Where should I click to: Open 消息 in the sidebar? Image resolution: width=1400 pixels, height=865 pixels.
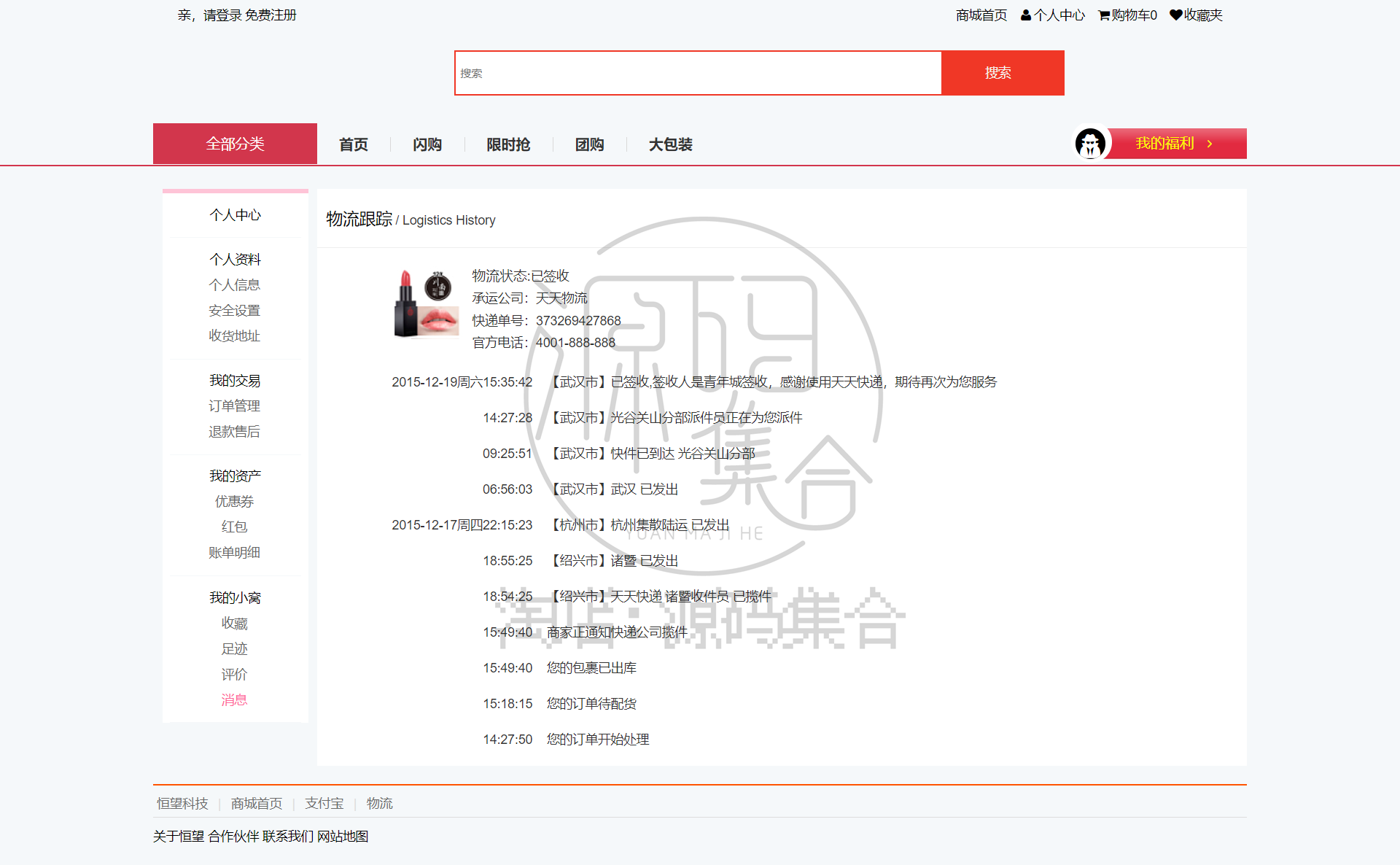point(235,700)
